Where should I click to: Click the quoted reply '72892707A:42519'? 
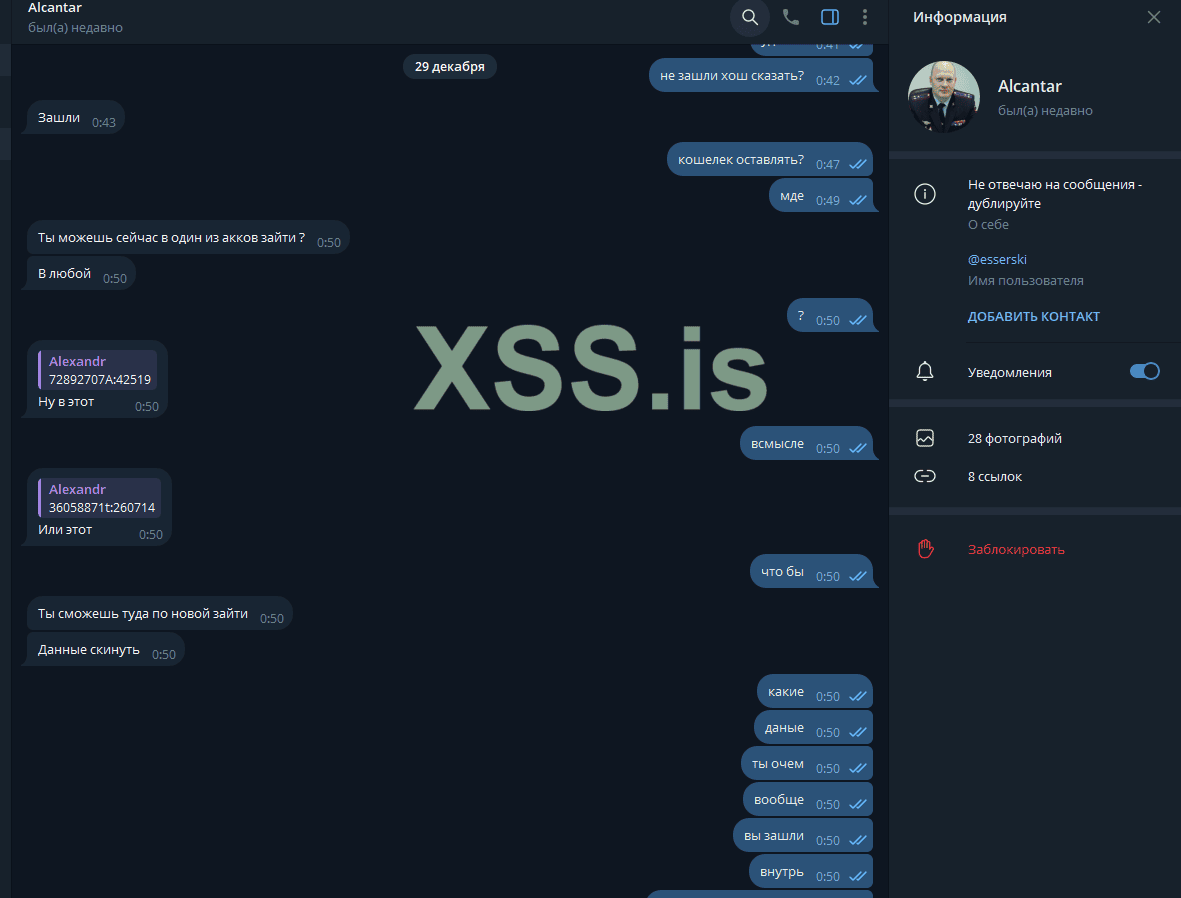click(x=98, y=370)
